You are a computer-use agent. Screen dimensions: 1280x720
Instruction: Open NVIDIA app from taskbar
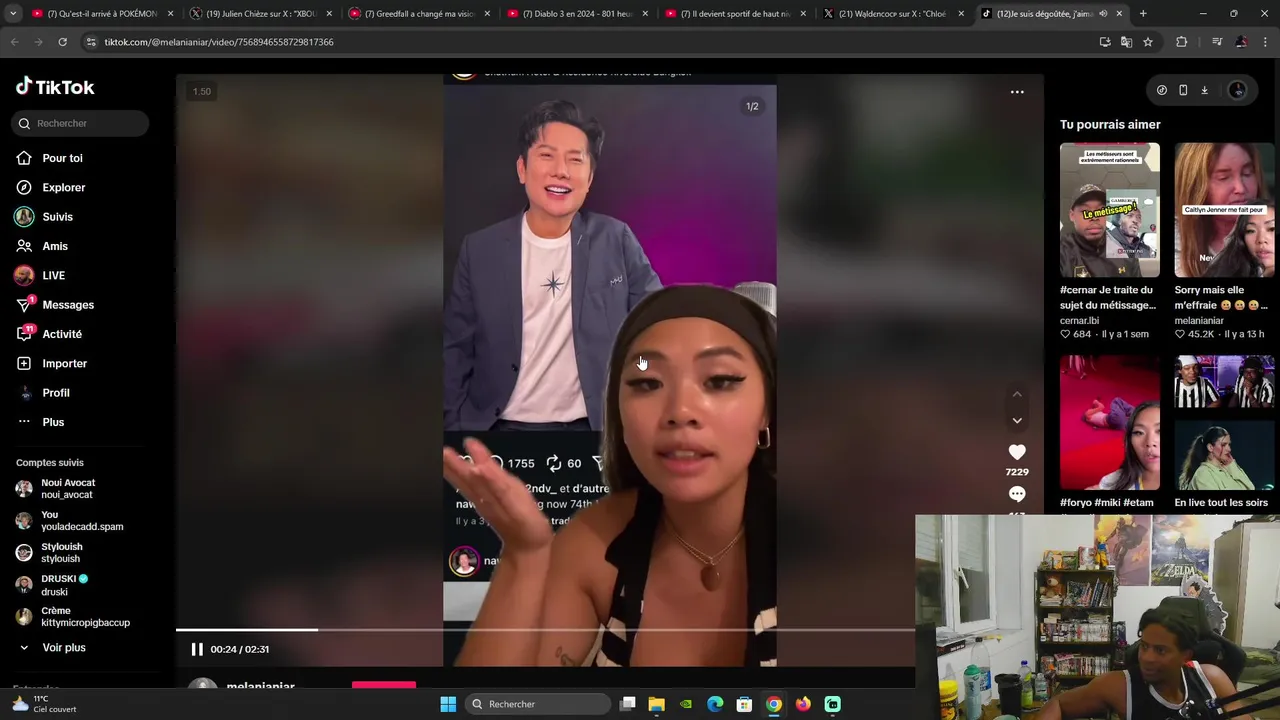pos(686,704)
